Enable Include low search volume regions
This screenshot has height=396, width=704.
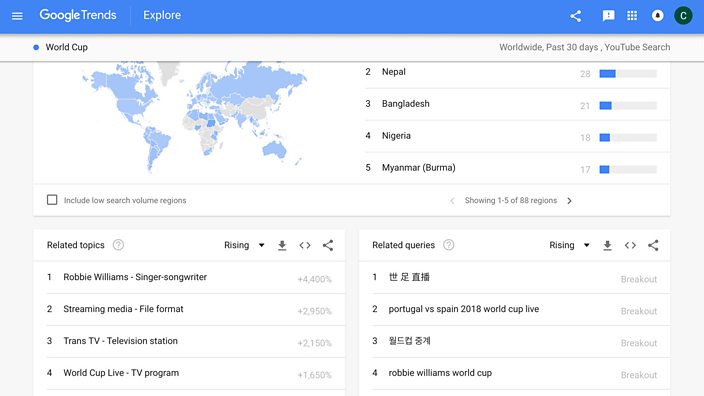point(52,200)
